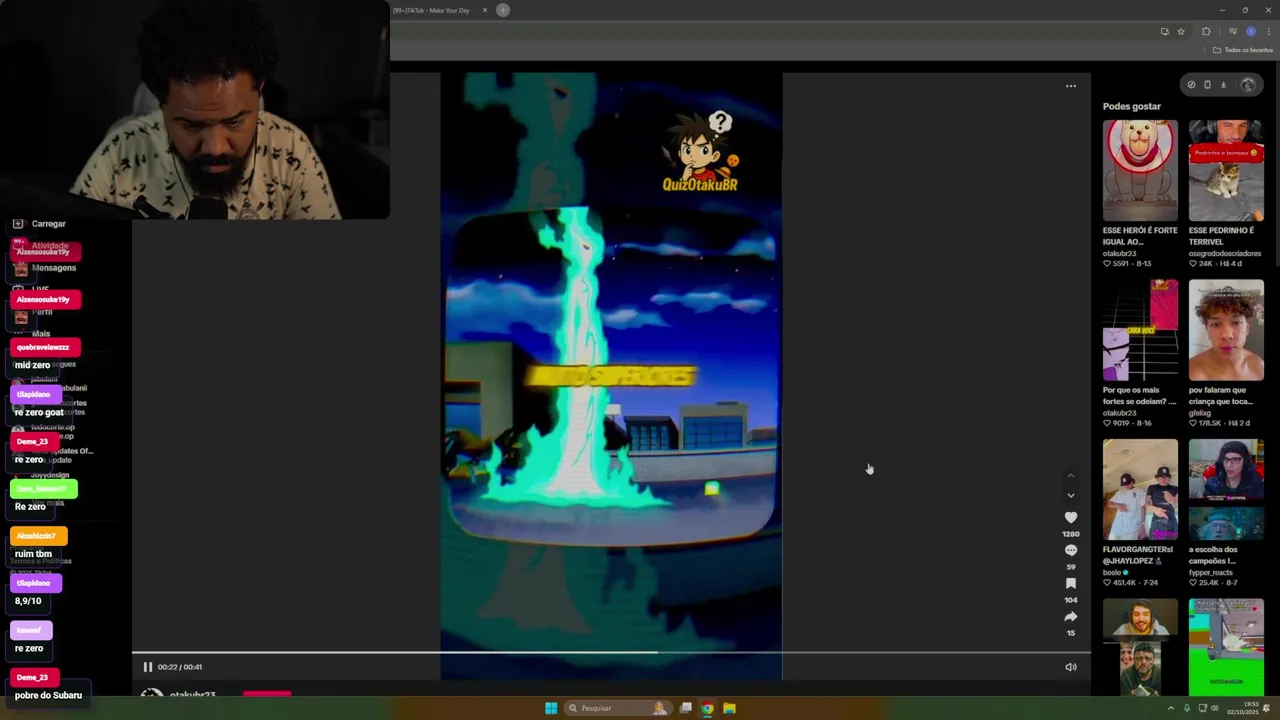
Task: Open the Carregar upload item in sidebar
Action: point(40,224)
